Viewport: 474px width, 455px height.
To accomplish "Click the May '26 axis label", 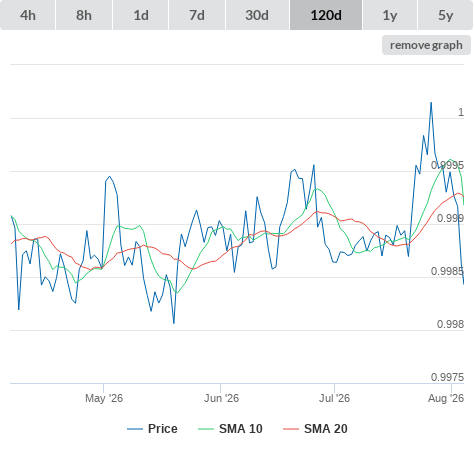I will pos(104,398).
